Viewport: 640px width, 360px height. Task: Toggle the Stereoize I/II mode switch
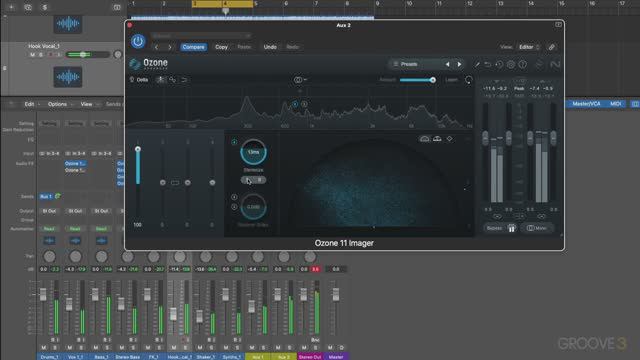pyautogui.click(x=253, y=180)
